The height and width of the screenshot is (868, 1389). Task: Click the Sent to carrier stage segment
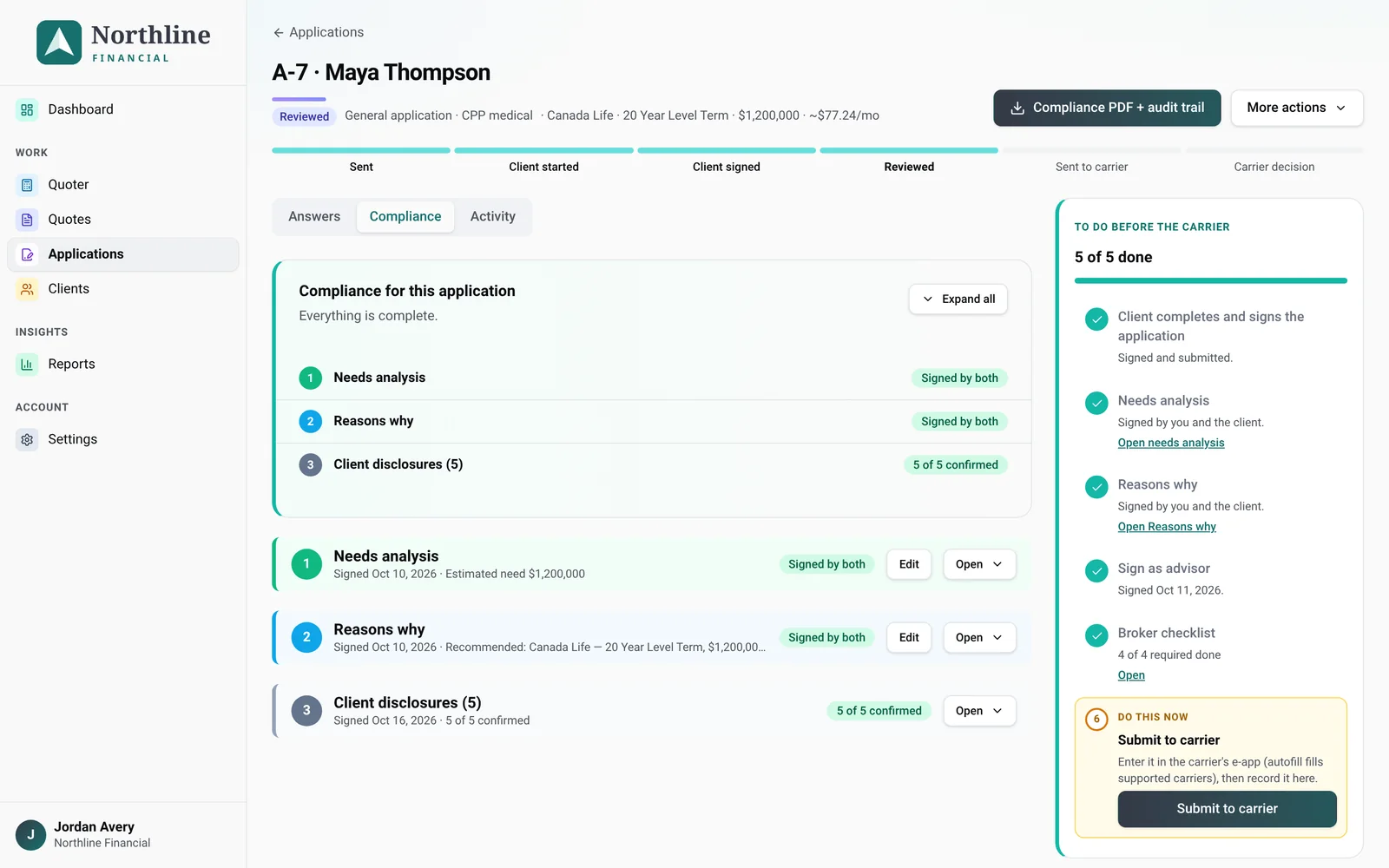(1092, 160)
